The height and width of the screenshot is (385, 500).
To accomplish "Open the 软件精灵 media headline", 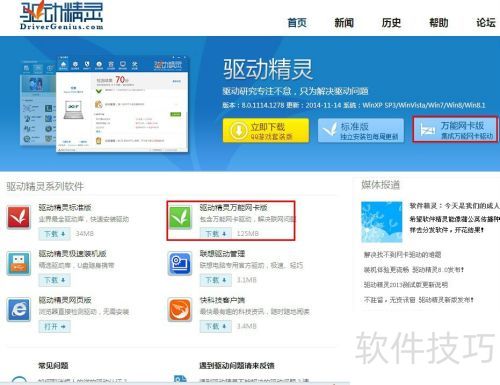I will pos(454,206).
